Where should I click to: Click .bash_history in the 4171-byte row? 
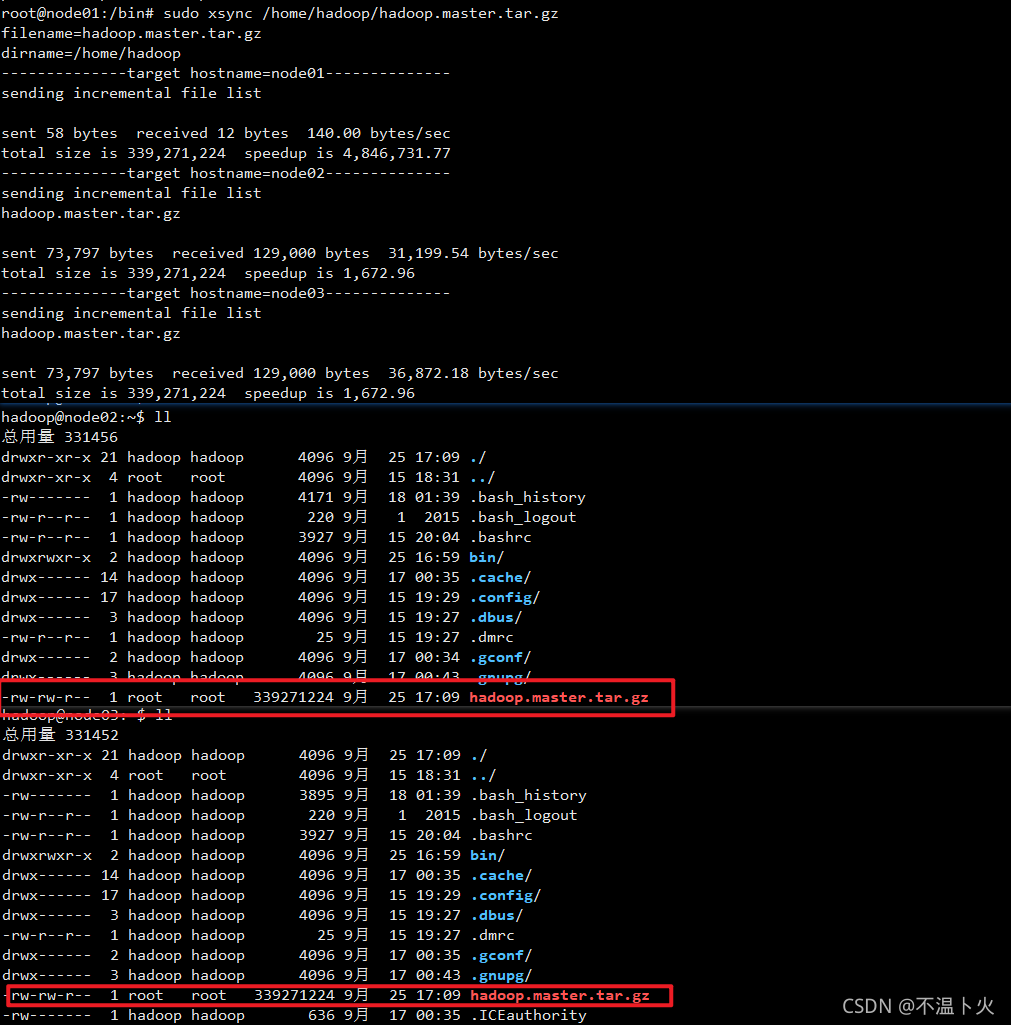[x=528, y=497]
